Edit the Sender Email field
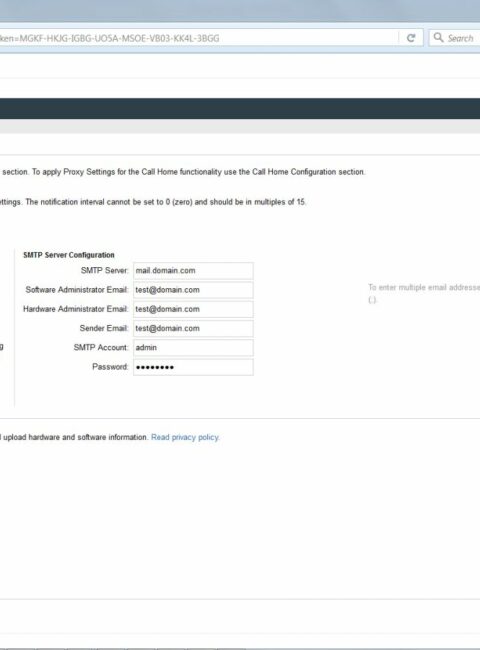480x650 pixels. [193, 328]
